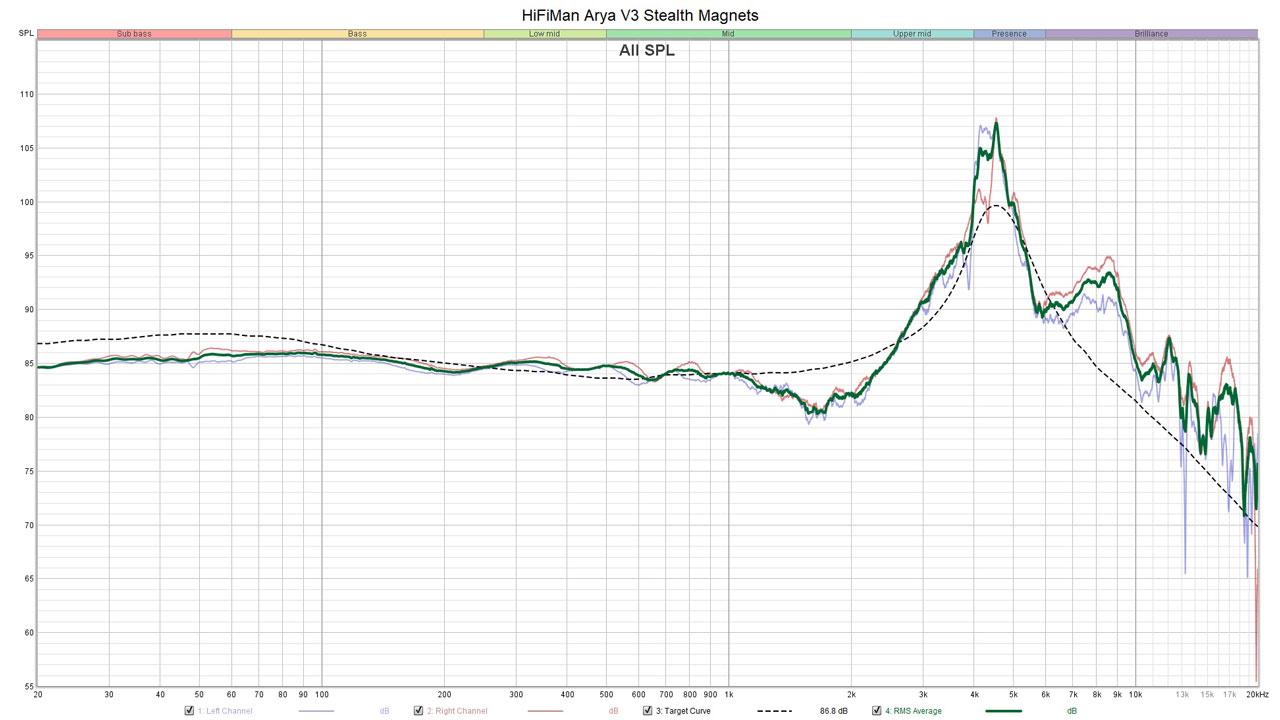Select the Presence band label
Screen dimensions: 1280x720
[1009, 34]
